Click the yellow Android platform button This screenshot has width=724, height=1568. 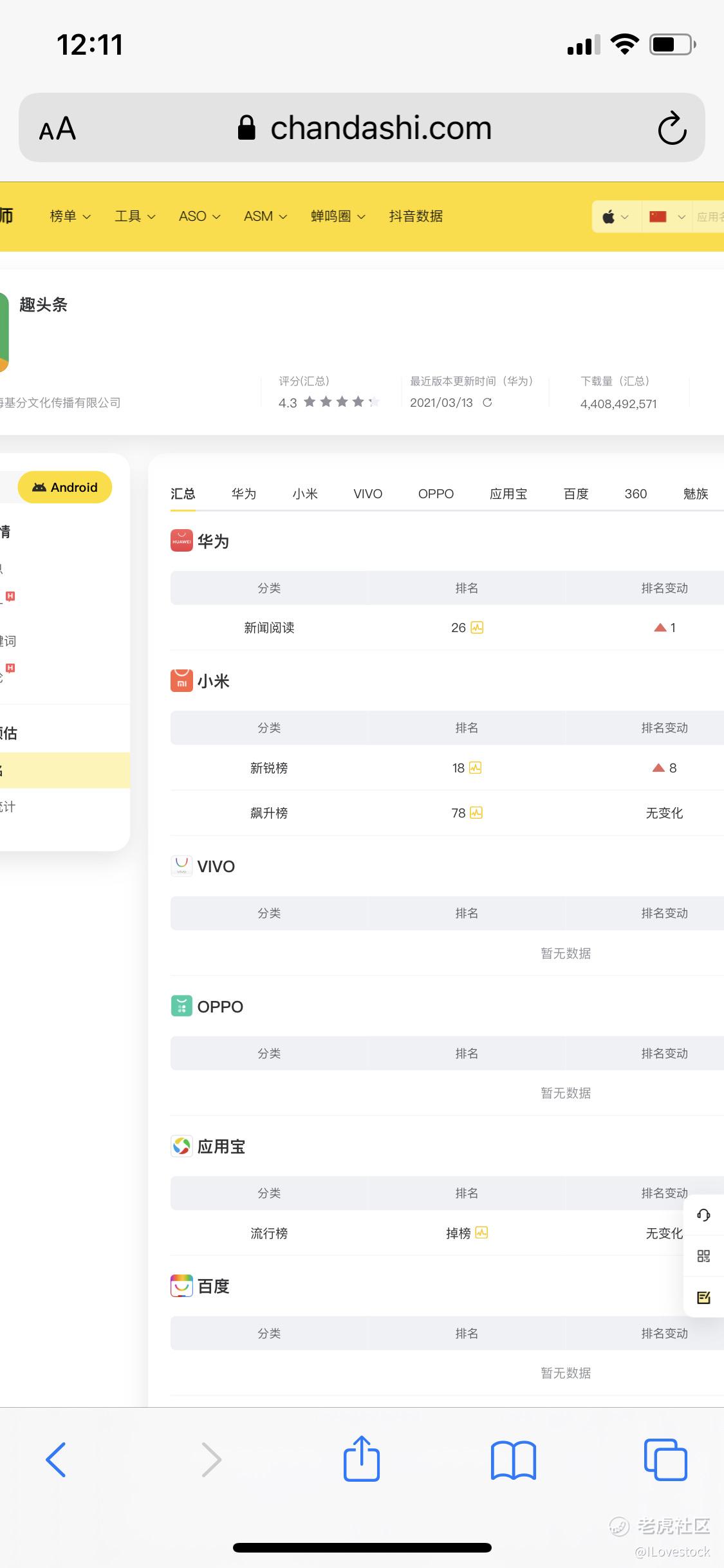click(65, 487)
